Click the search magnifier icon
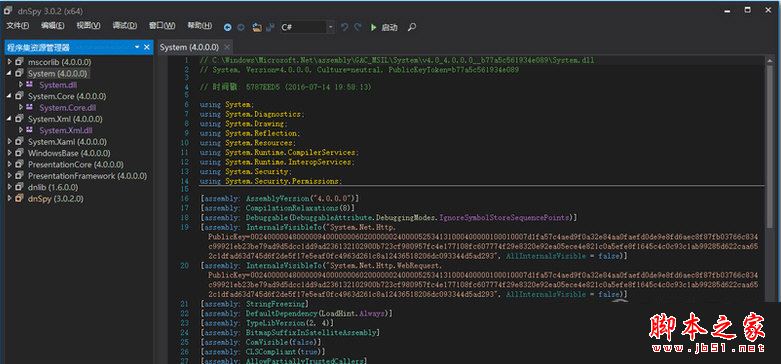 [x=411, y=27]
